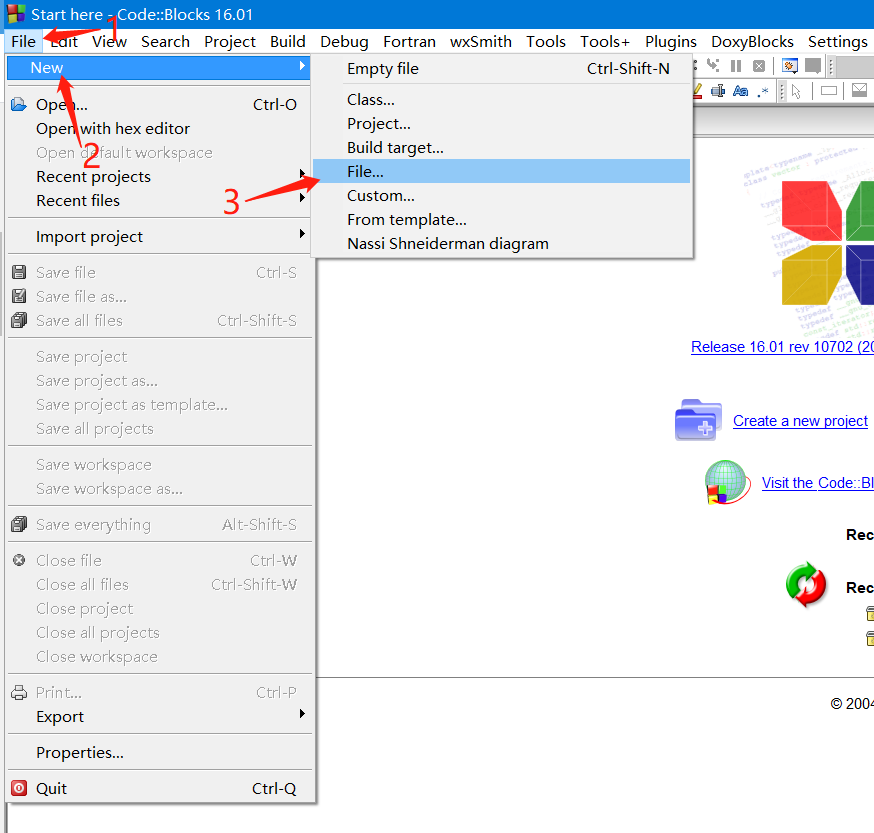This screenshot has width=874, height=833.
Task: Toggle the Use regex icon
Action: click(763, 91)
